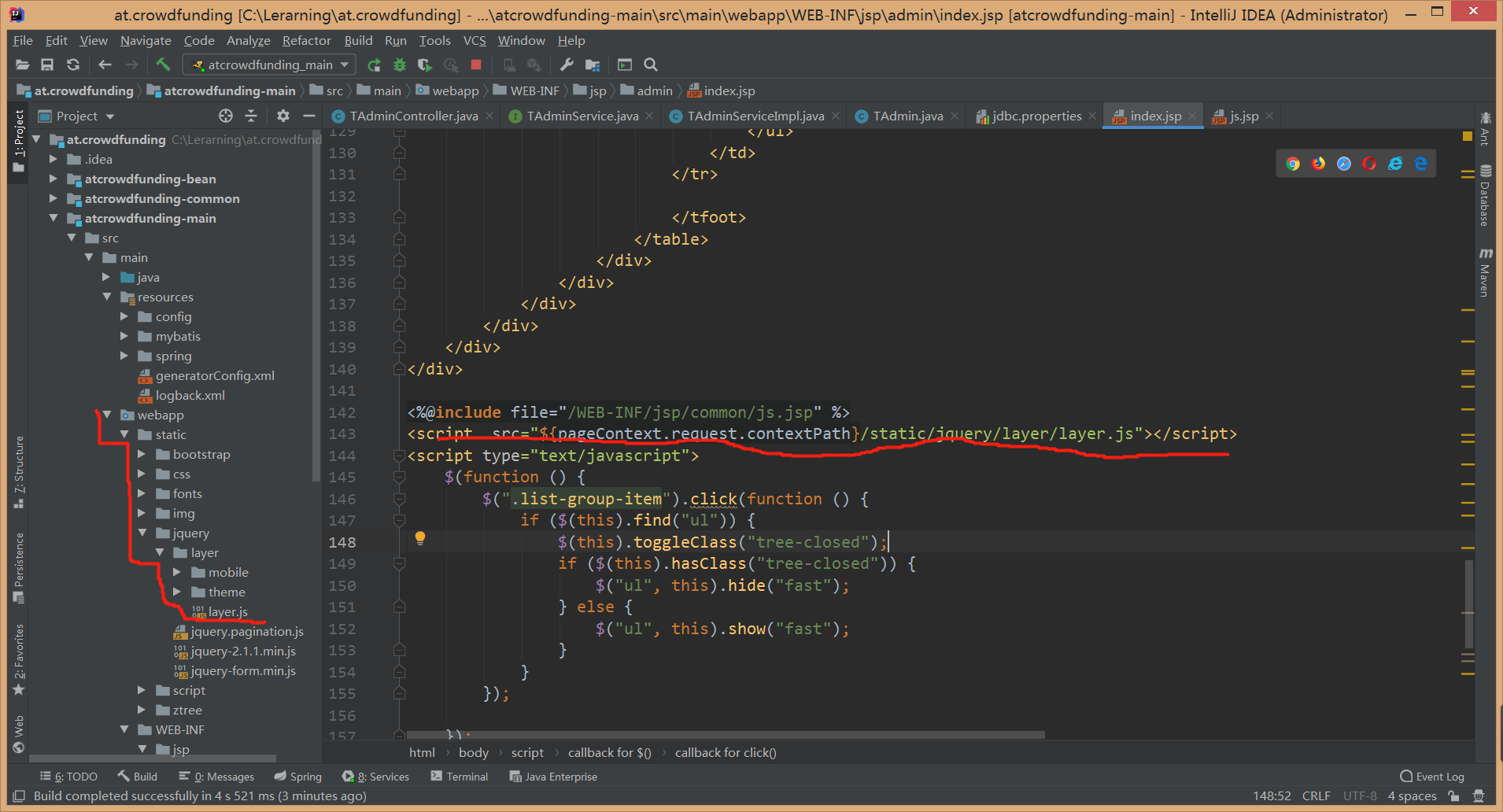Open page in Safari browser icon
1503x812 pixels.
pyautogui.click(x=1344, y=164)
